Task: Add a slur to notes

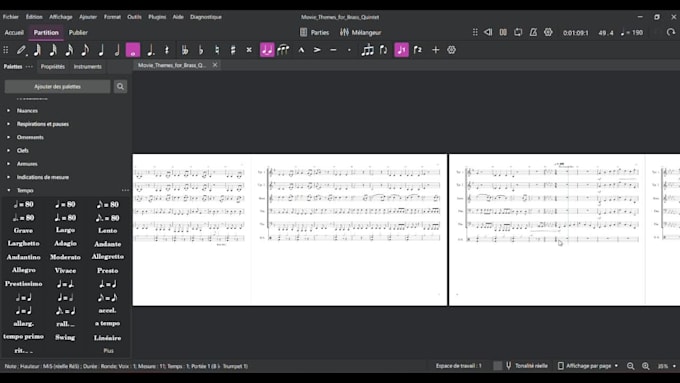Action: pos(283,50)
